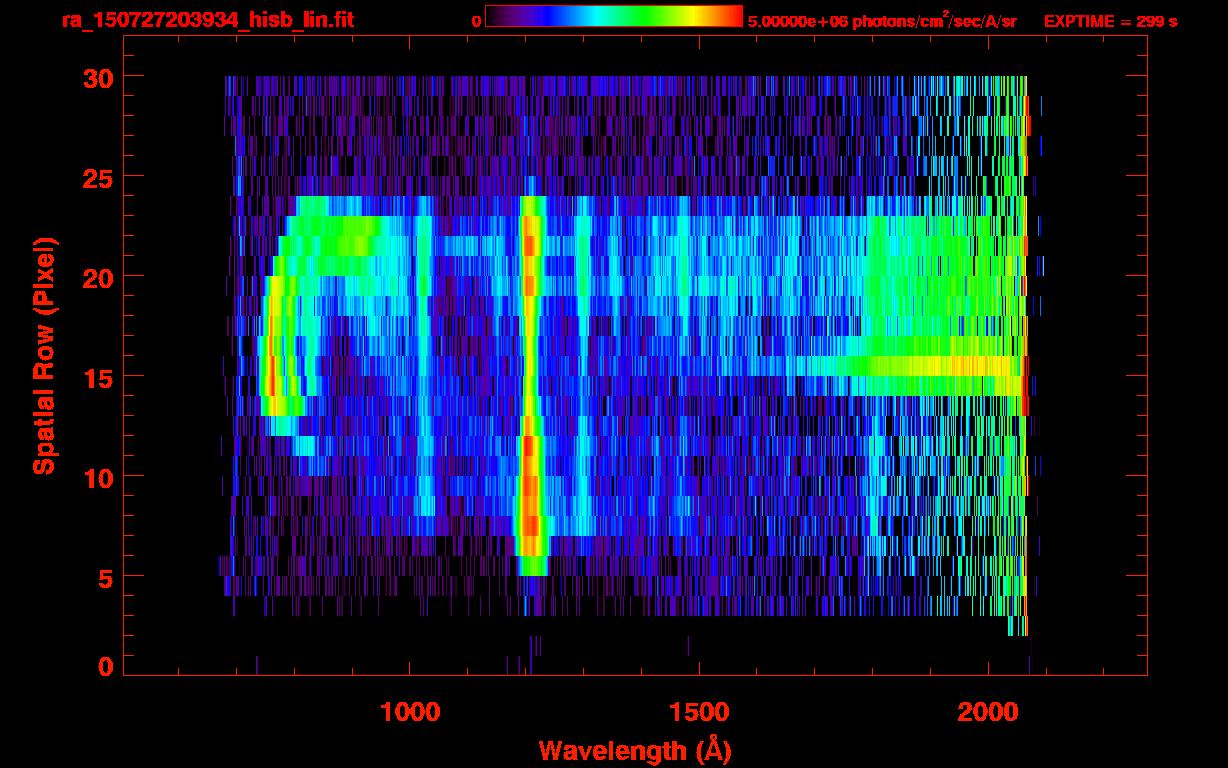Click the color bar minimum value 0
Viewport: 1228px width, 768px height.
pyautogui.click(x=476, y=21)
